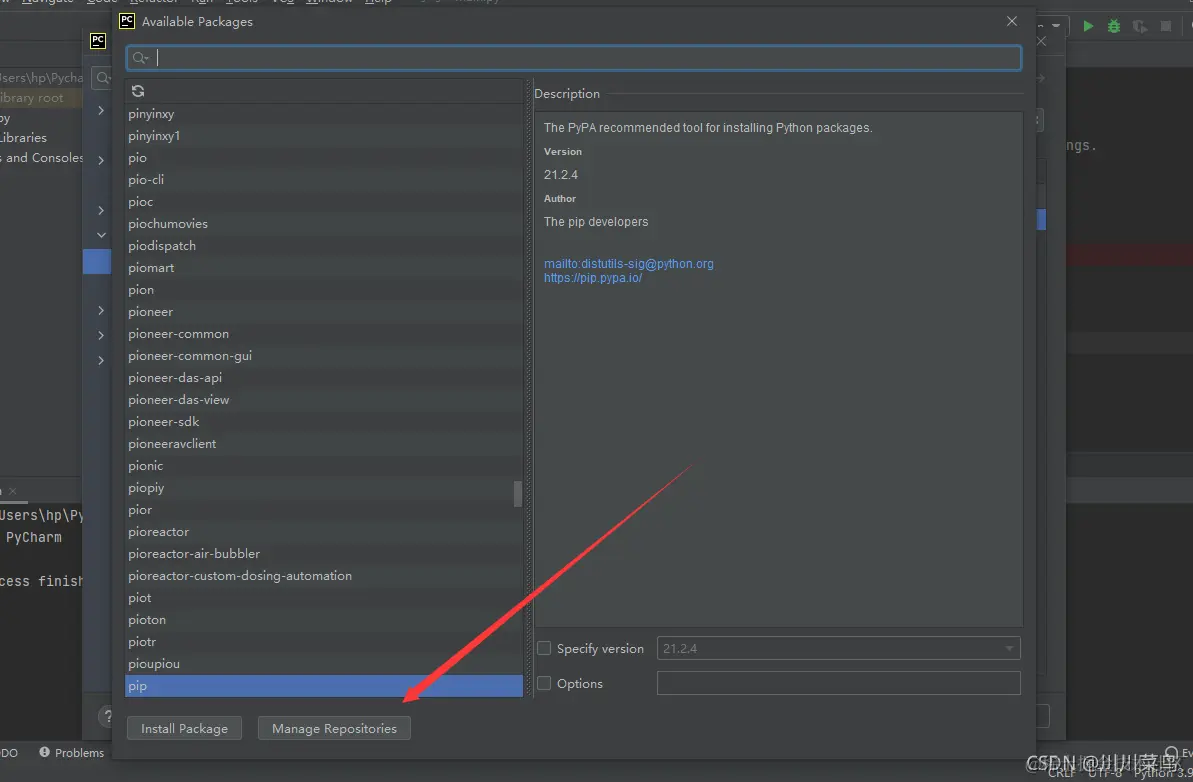The height and width of the screenshot is (782, 1193).
Task: Open the mailto:distutils-sig@python.org link
Action: click(x=628, y=264)
